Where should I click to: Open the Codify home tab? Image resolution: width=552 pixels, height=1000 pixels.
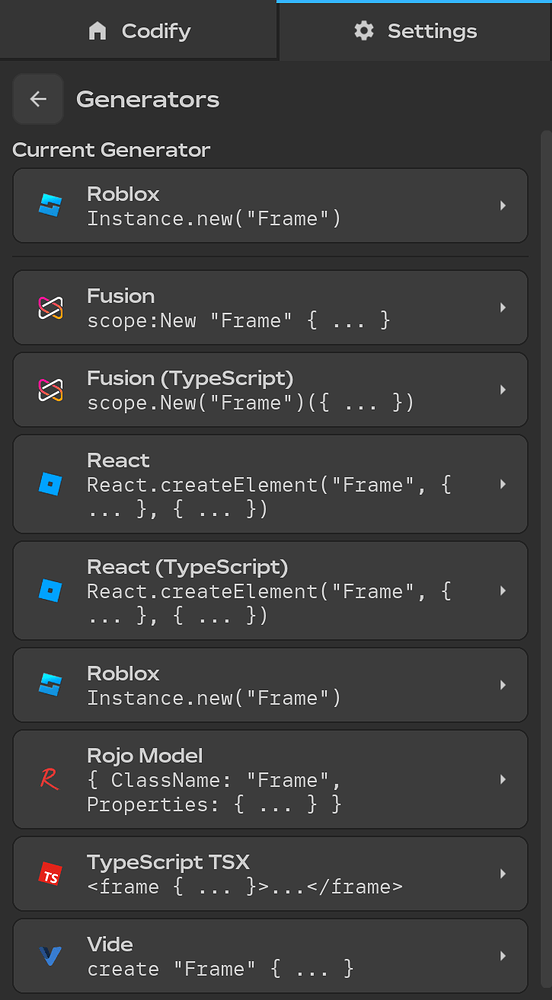pyautogui.click(x=138, y=31)
